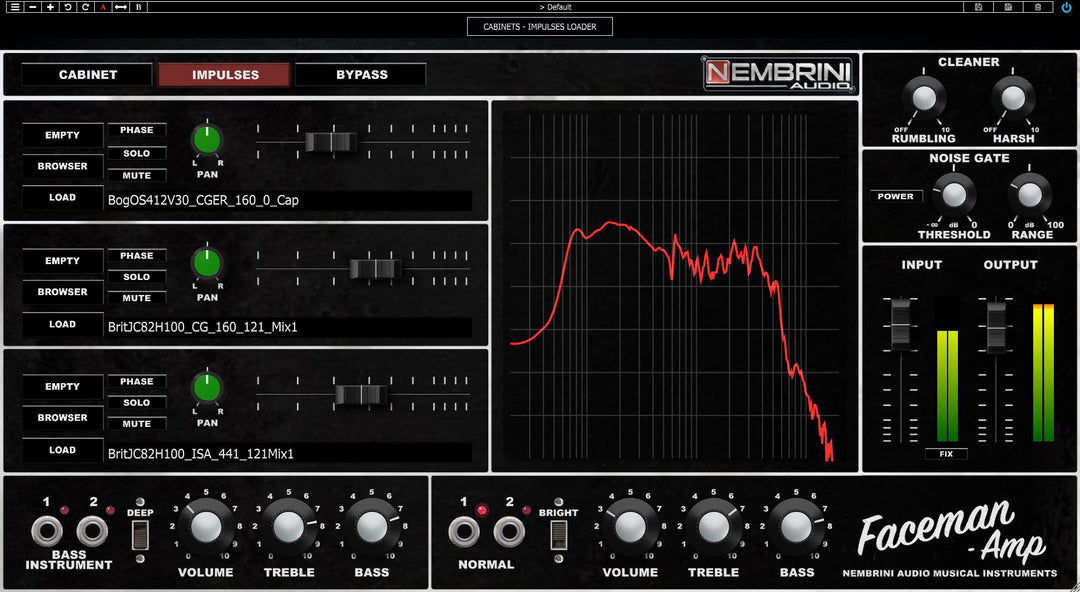Open BROWSER for the BogOS412V30 impulse slot

pos(63,166)
